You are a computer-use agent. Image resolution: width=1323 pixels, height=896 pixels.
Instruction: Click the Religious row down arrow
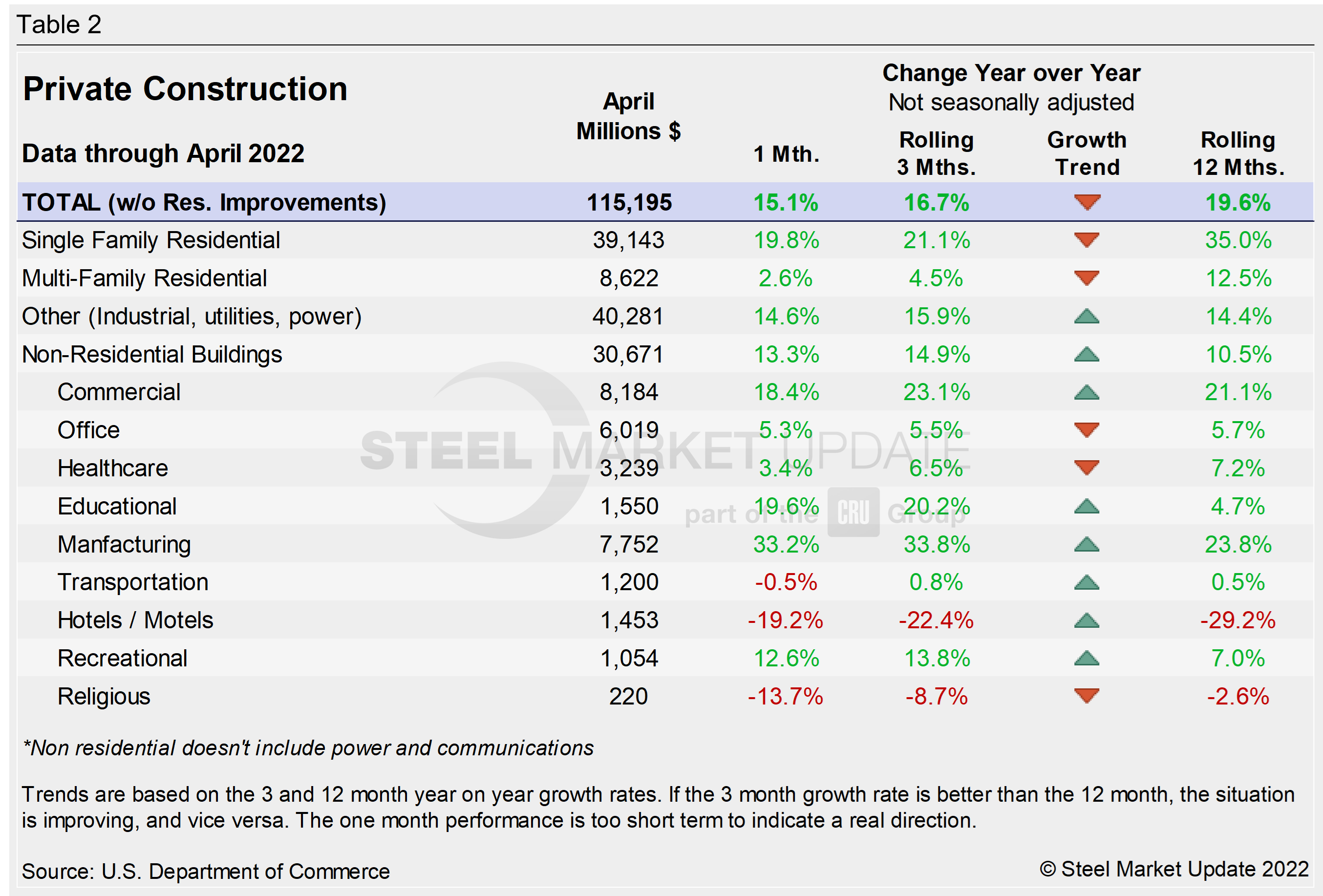(1087, 696)
